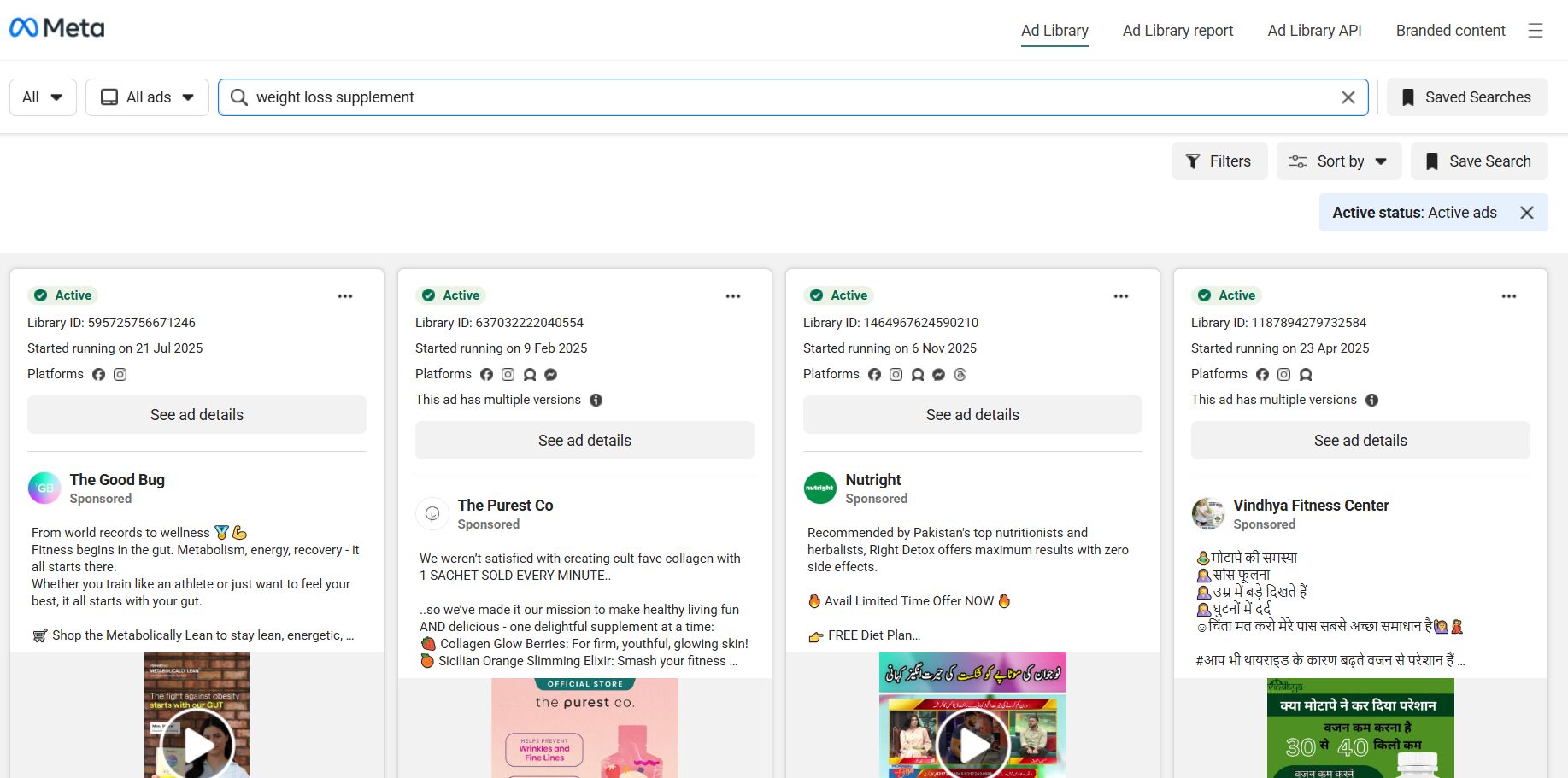Open options menu for The Good Bug ad
Viewport: 1568px width, 778px height.
(x=345, y=296)
